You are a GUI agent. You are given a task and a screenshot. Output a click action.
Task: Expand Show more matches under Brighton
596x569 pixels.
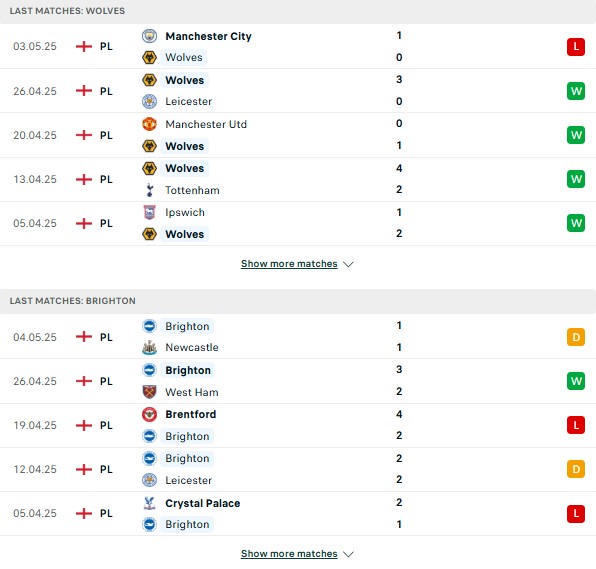(289, 554)
